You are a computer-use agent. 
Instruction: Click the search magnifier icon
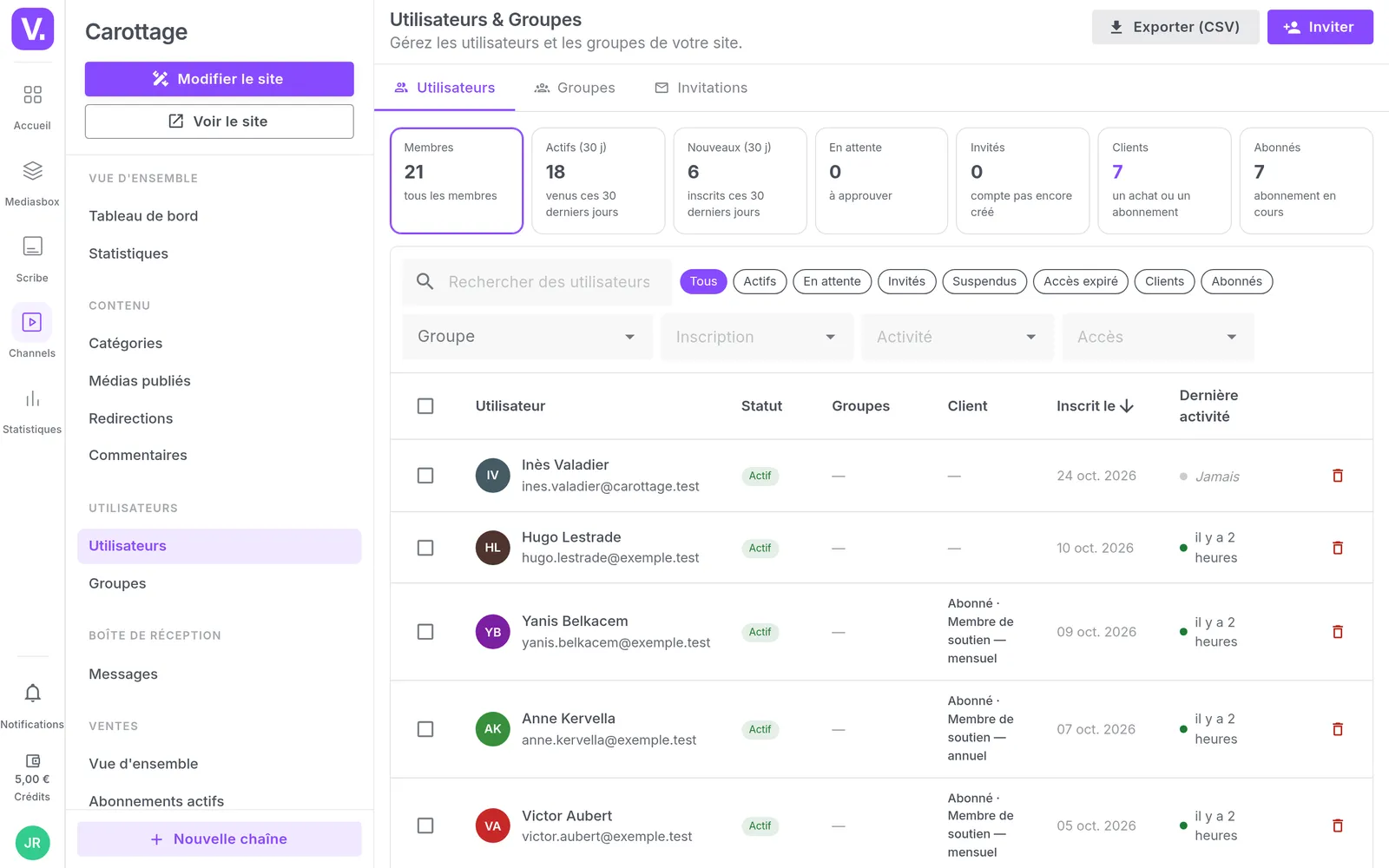pos(425,281)
